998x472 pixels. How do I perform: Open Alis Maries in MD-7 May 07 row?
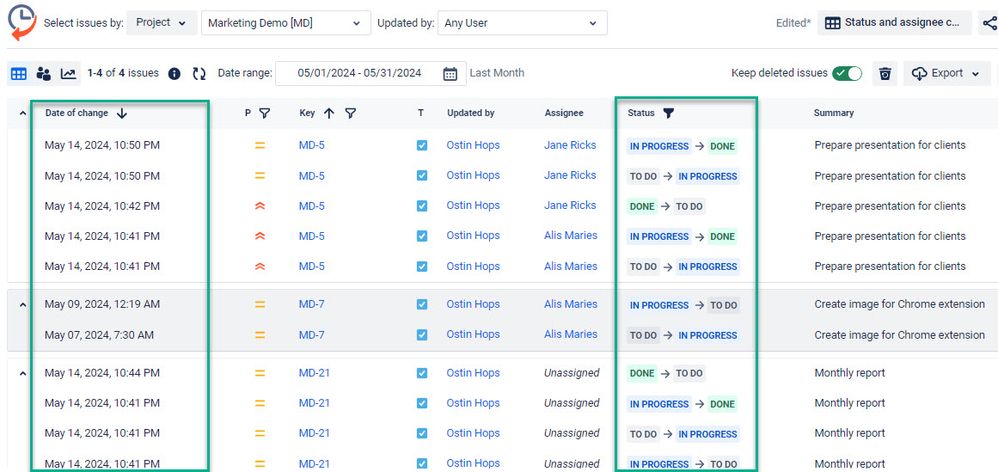pos(571,335)
